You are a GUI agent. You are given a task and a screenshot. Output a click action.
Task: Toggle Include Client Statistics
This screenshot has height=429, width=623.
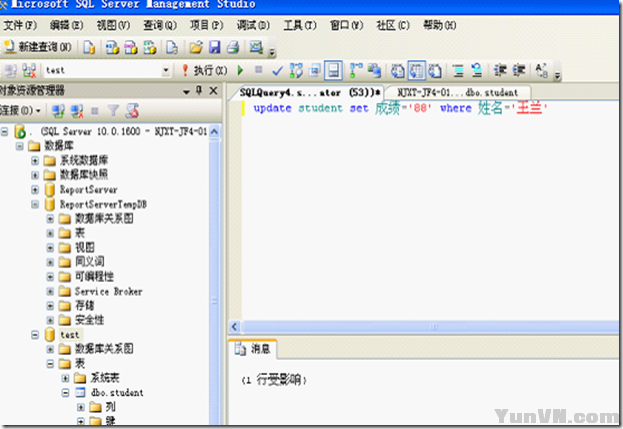(x=374, y=71)
